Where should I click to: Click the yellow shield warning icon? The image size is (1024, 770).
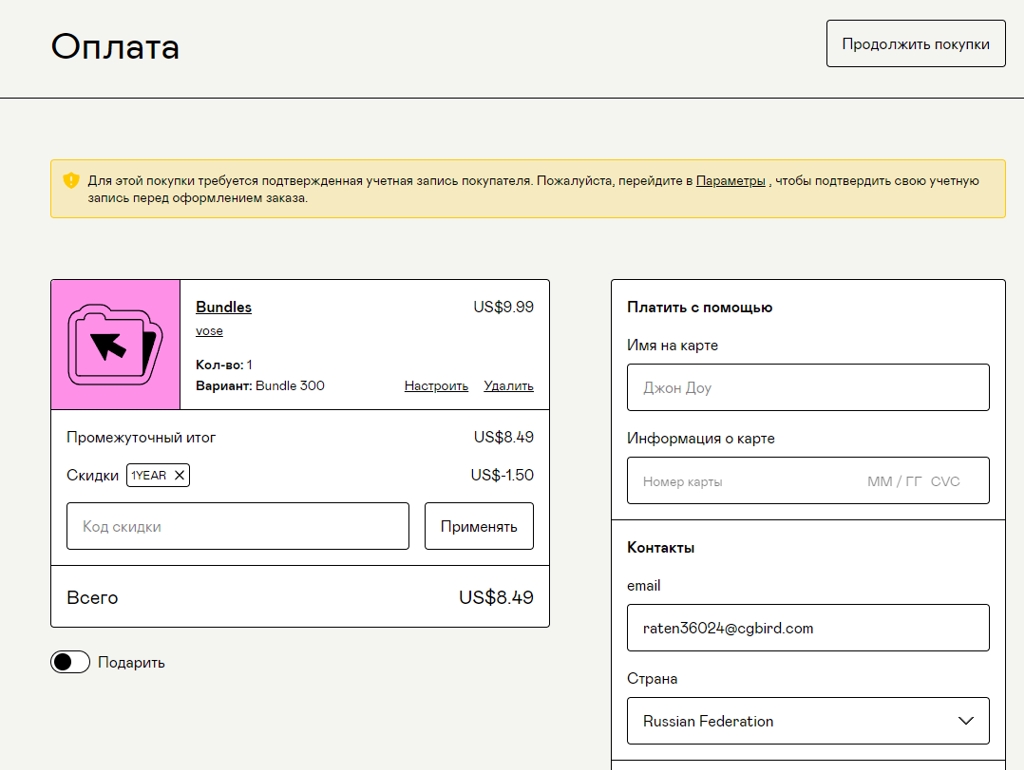(x=71, y=180)
